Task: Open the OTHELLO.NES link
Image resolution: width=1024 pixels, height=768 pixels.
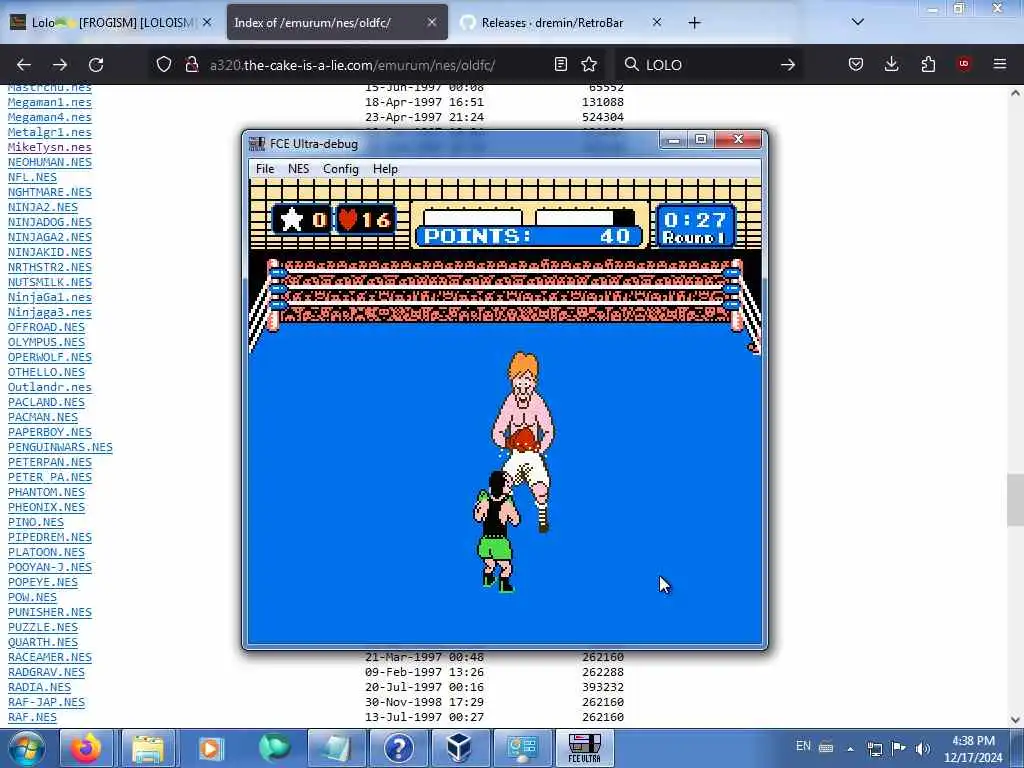Action: click(x=46, y=372)
